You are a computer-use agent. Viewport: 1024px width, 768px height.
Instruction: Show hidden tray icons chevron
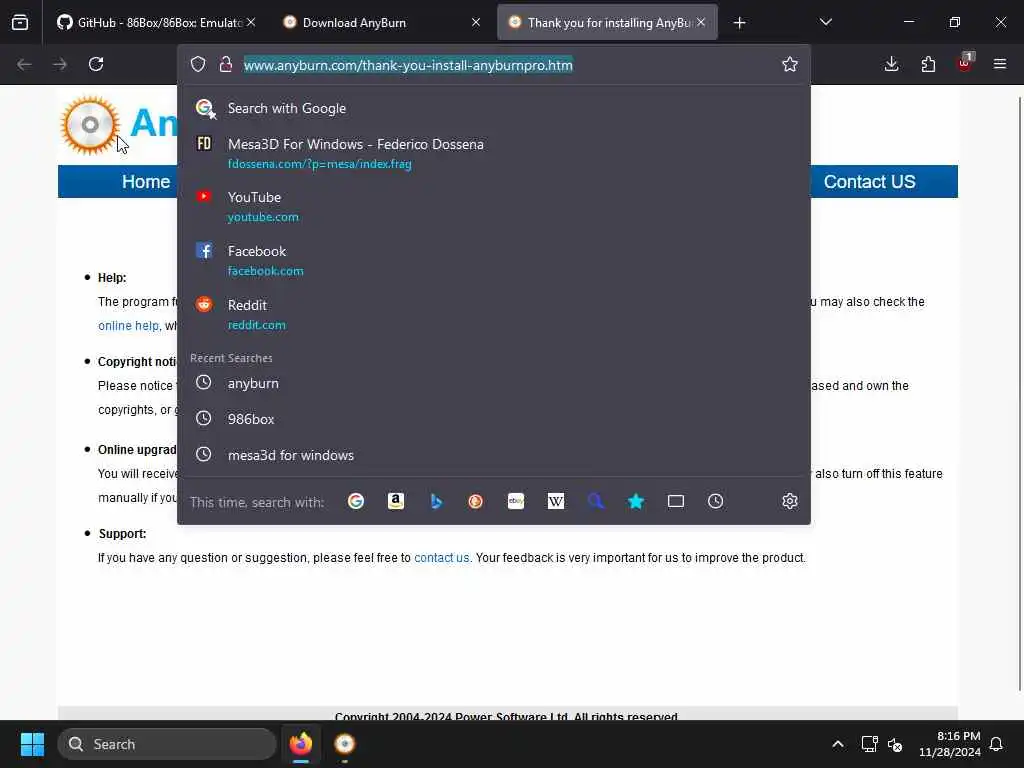coord(838,744)
